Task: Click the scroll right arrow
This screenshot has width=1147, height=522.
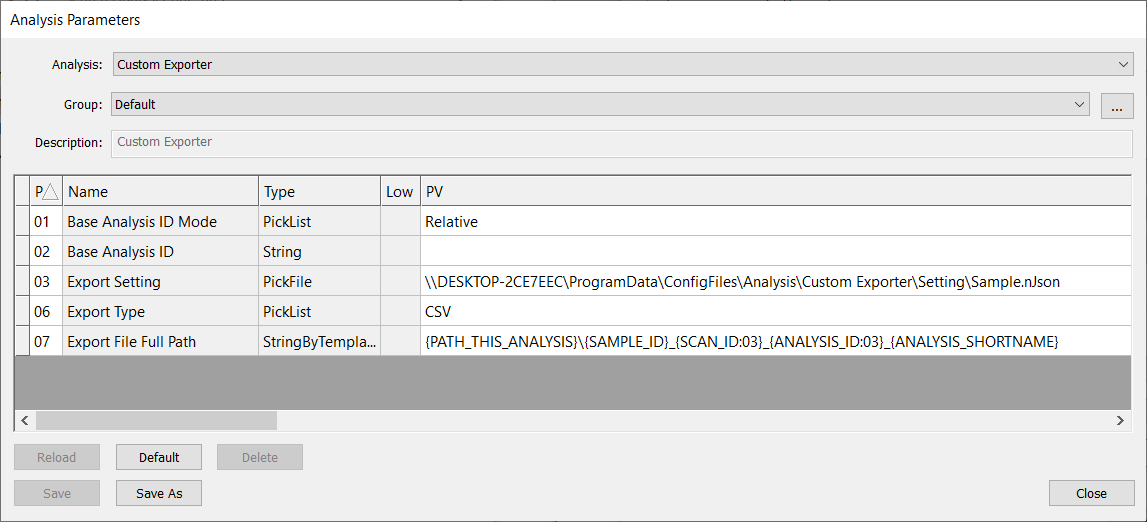Action: (1120, 421)
